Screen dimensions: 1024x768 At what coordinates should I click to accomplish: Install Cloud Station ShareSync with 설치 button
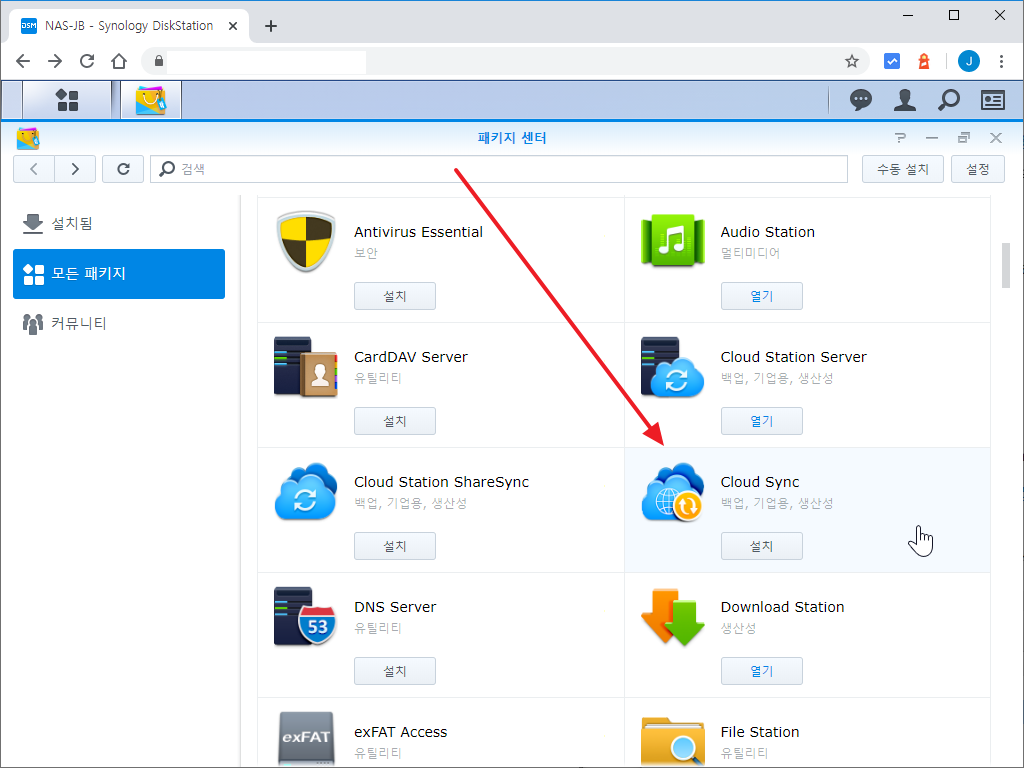click(394, 546)
